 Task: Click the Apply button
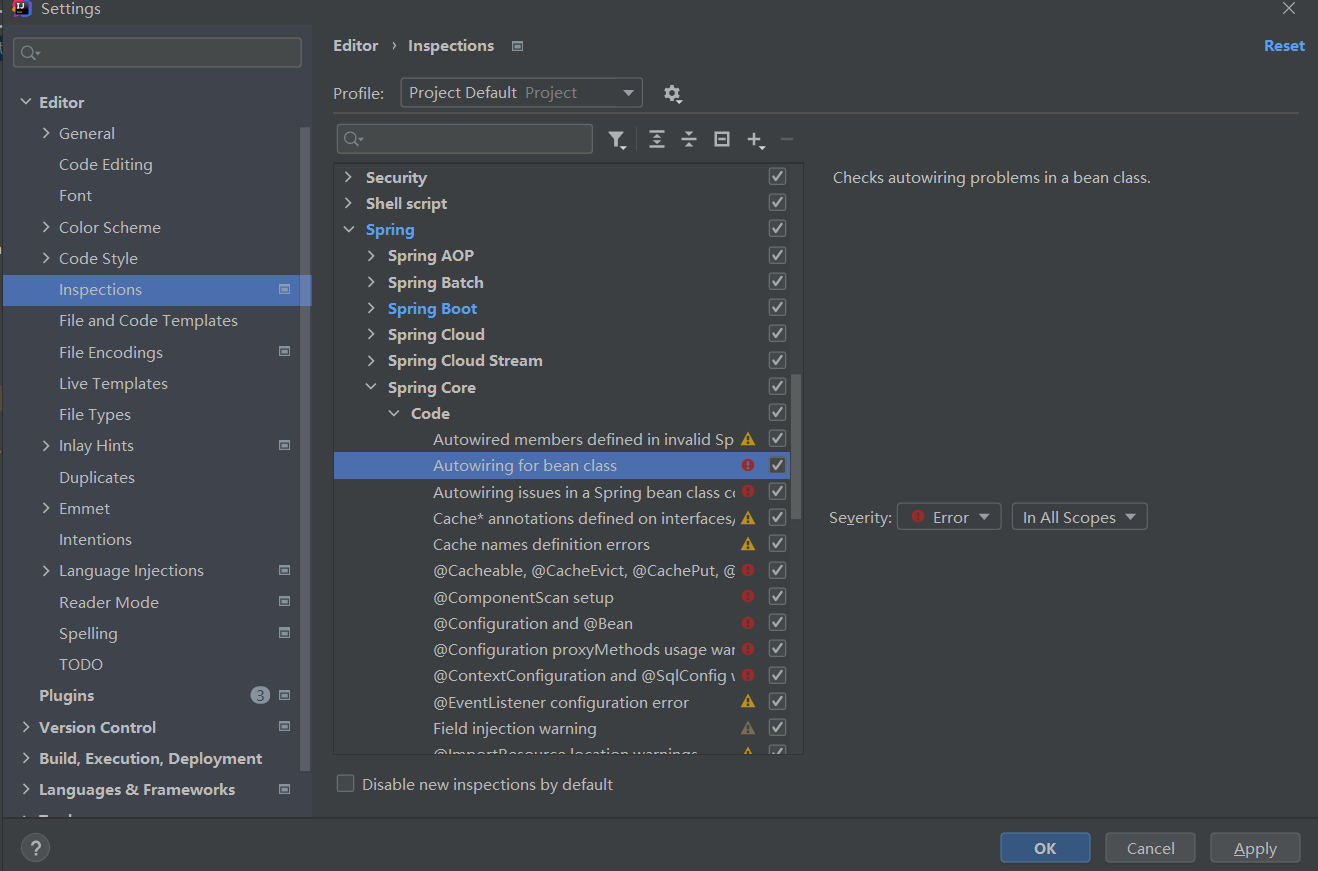coord(1255,848)
